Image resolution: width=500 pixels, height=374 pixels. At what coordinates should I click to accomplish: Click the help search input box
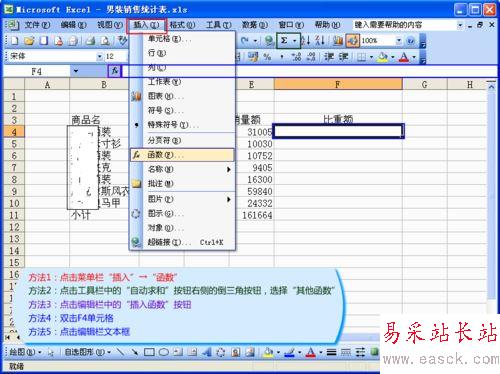pyautogui.click(x=405, y=25)
